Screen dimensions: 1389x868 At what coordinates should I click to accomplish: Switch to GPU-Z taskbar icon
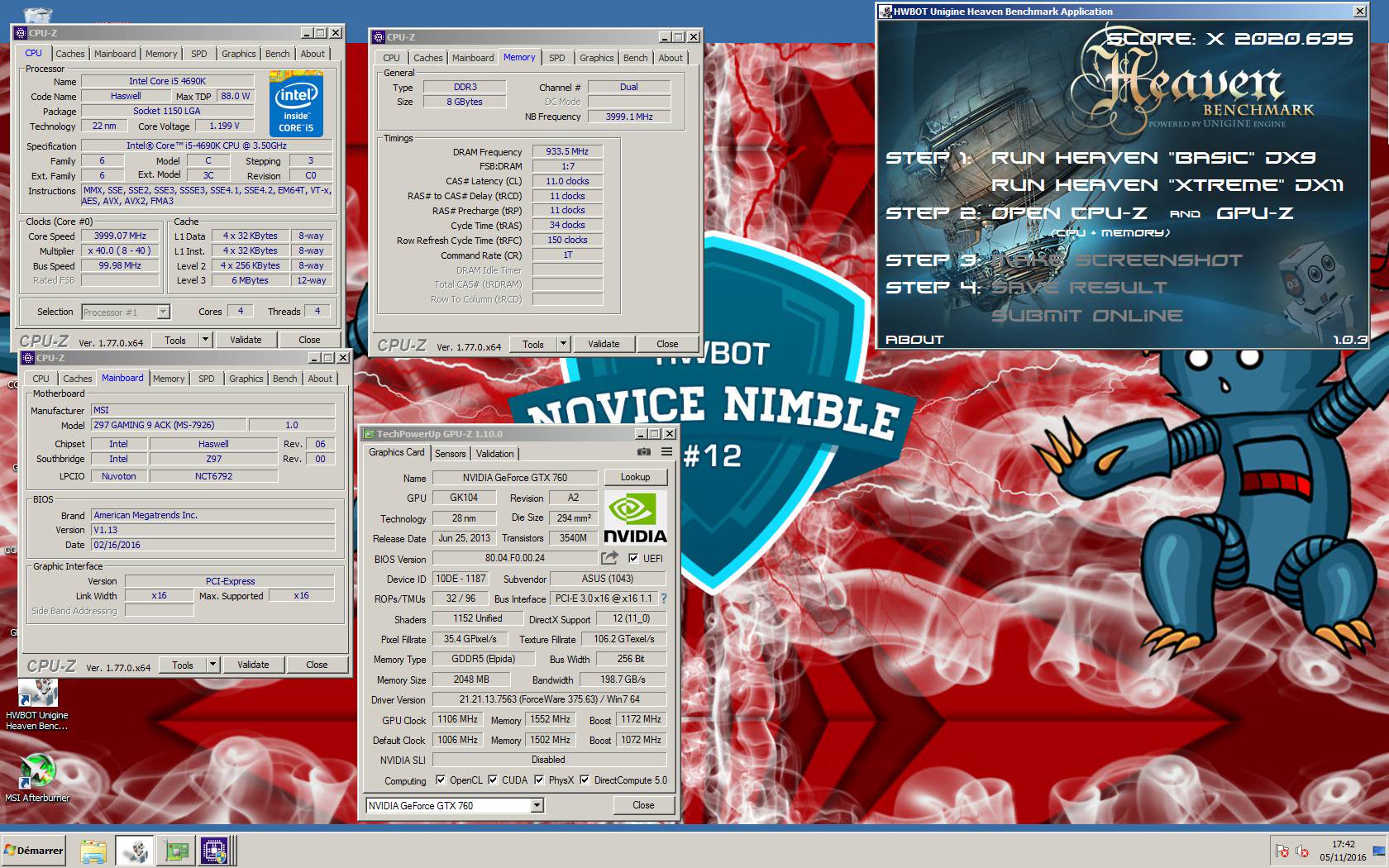176,851
